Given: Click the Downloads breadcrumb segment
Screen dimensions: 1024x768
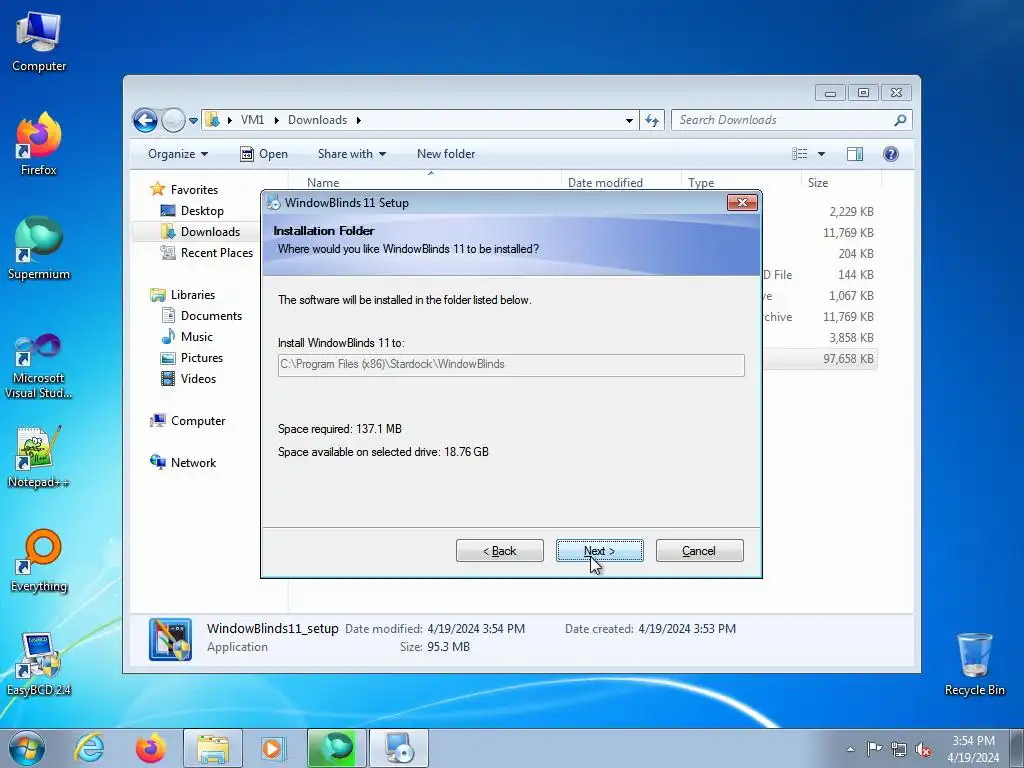Looking at the screenshot, I should tap(317, 120).
